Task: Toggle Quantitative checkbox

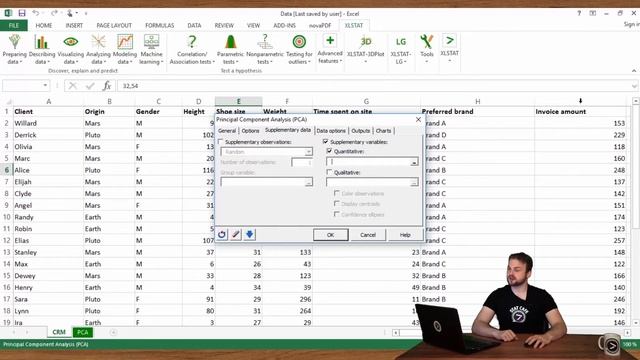Action: [329, 151]
